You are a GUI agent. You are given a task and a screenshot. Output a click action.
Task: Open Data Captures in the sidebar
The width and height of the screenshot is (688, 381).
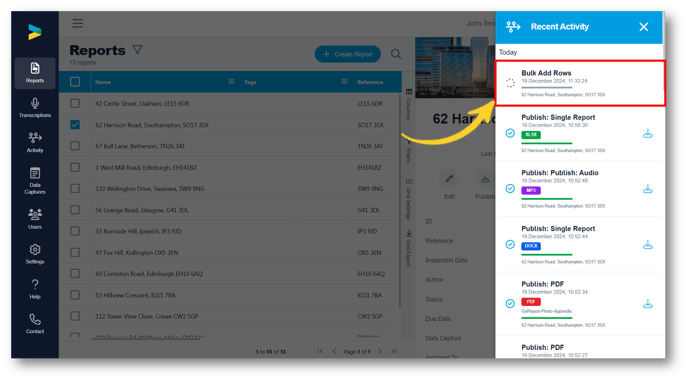point(35,181)
